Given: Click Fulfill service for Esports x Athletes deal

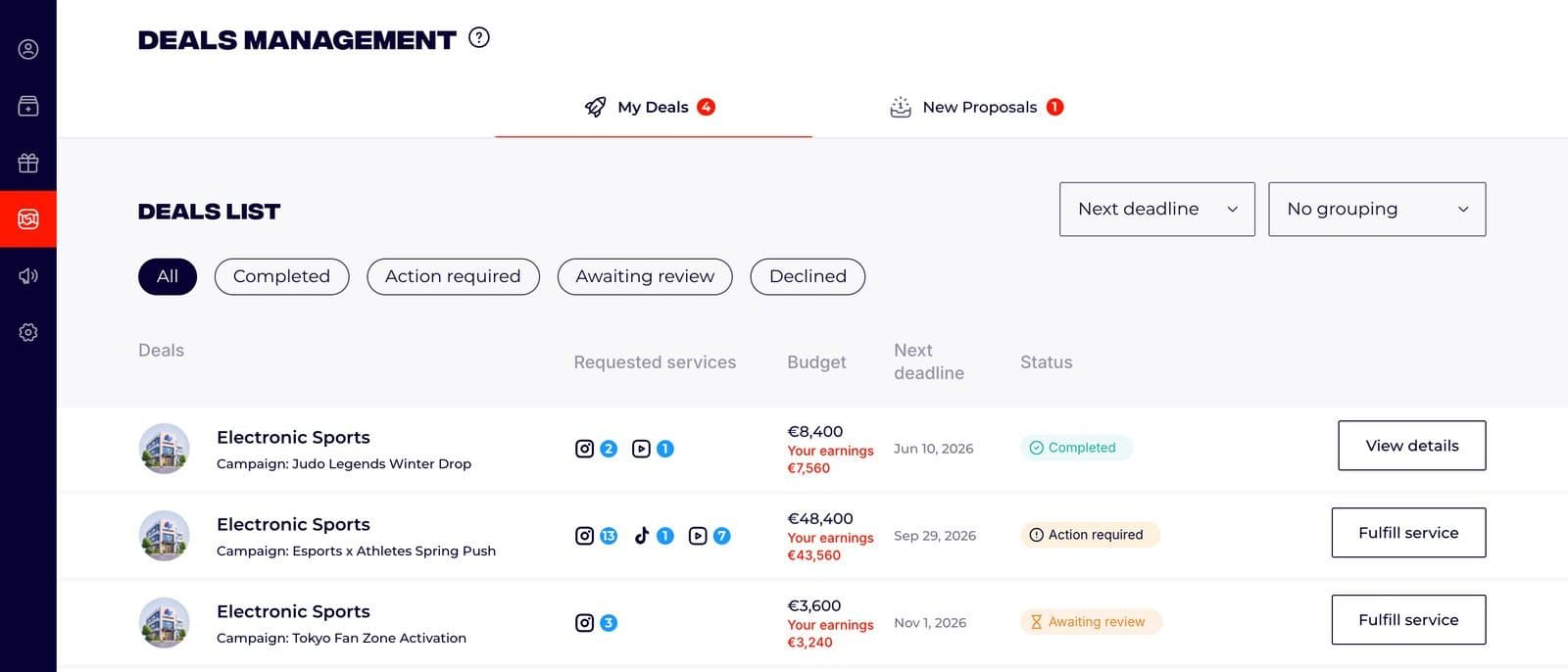Looking at the screenshot, I should tap(1408, 533).
